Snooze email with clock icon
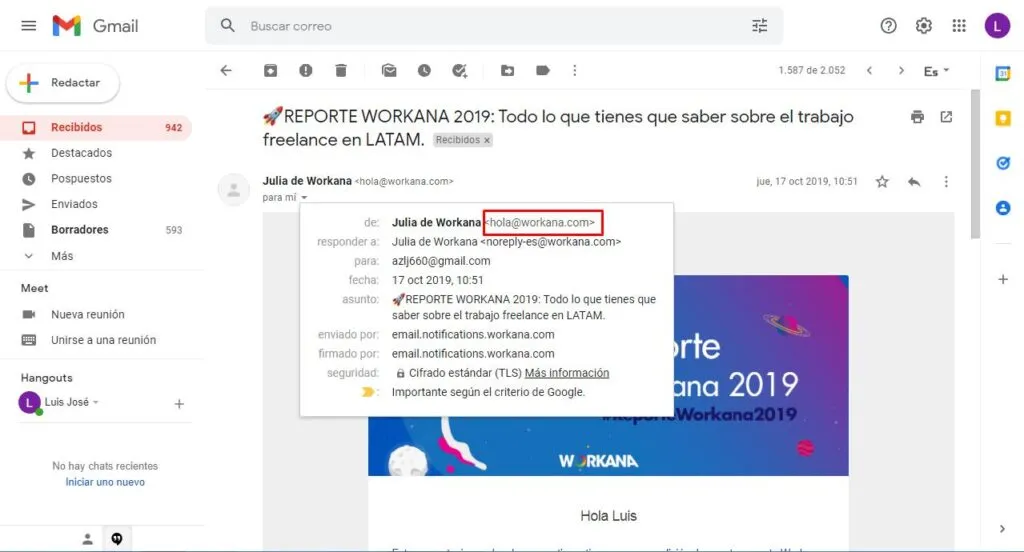This screenshot has height=552, width=1024. click(x=424, y=71)
